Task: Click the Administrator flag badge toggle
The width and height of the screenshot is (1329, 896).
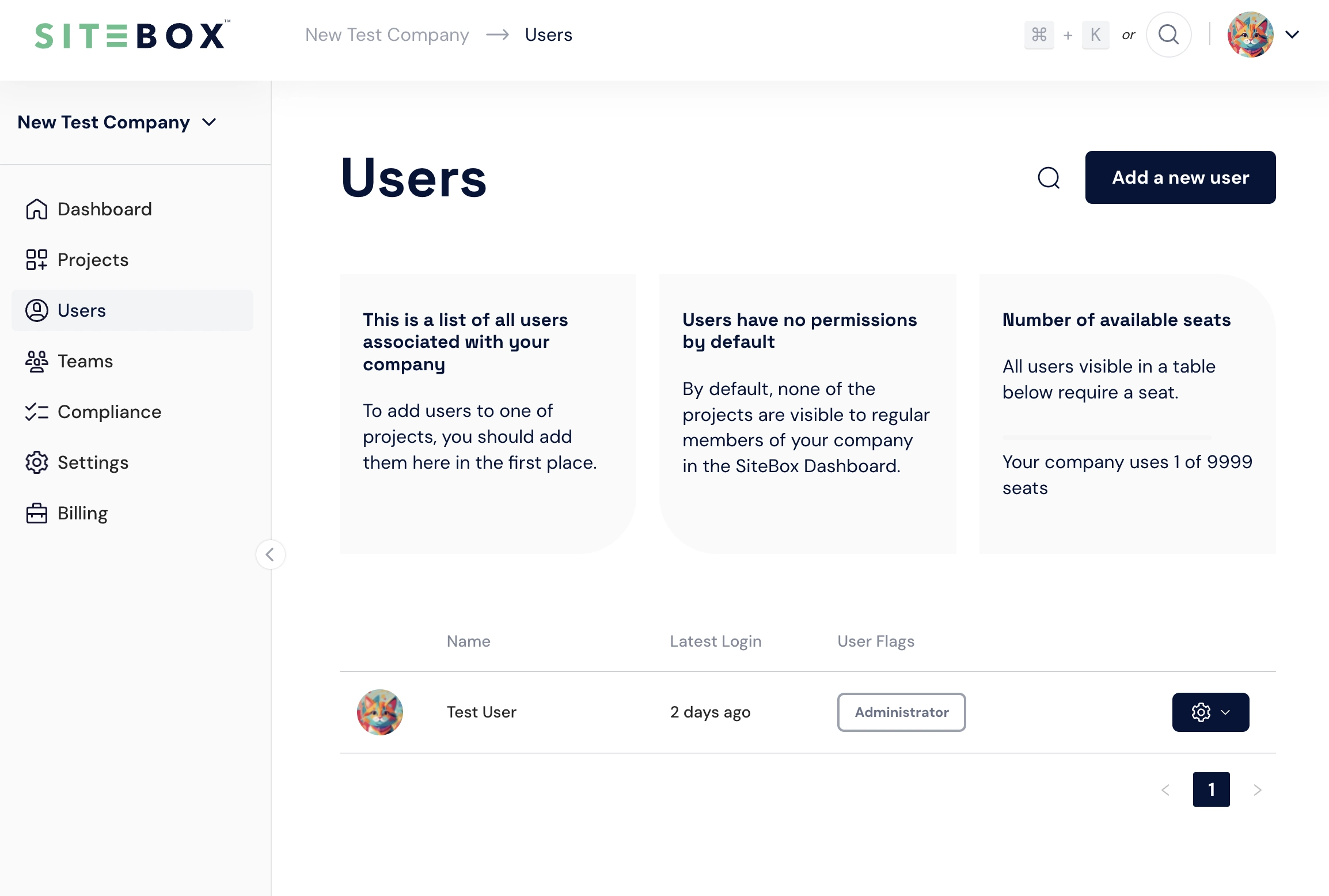Action: point(901,711)
